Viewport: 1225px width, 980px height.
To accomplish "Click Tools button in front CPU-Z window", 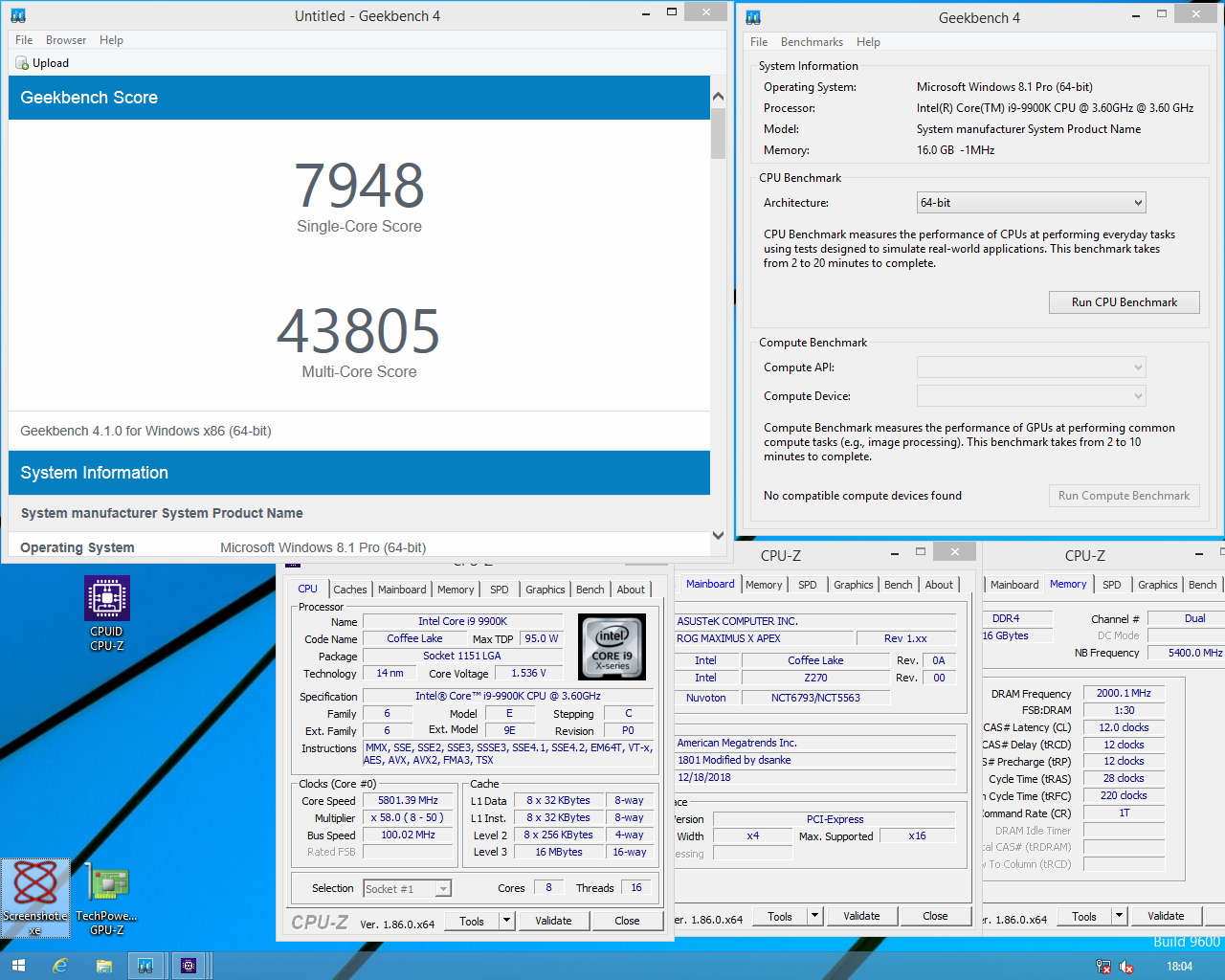I will click(472, 921).
